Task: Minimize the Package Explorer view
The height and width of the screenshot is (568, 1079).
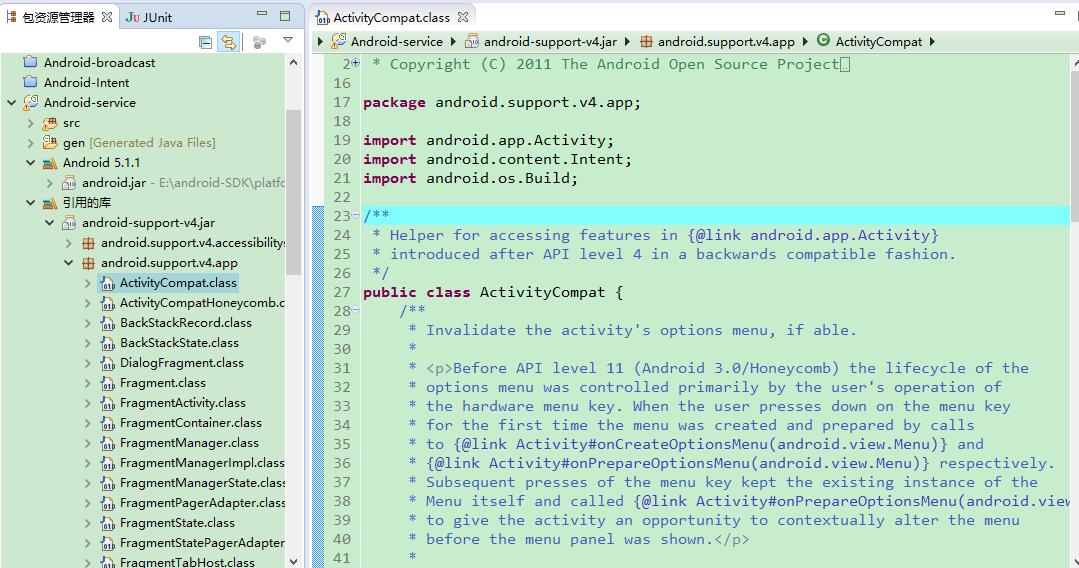Action: (262, 14)
